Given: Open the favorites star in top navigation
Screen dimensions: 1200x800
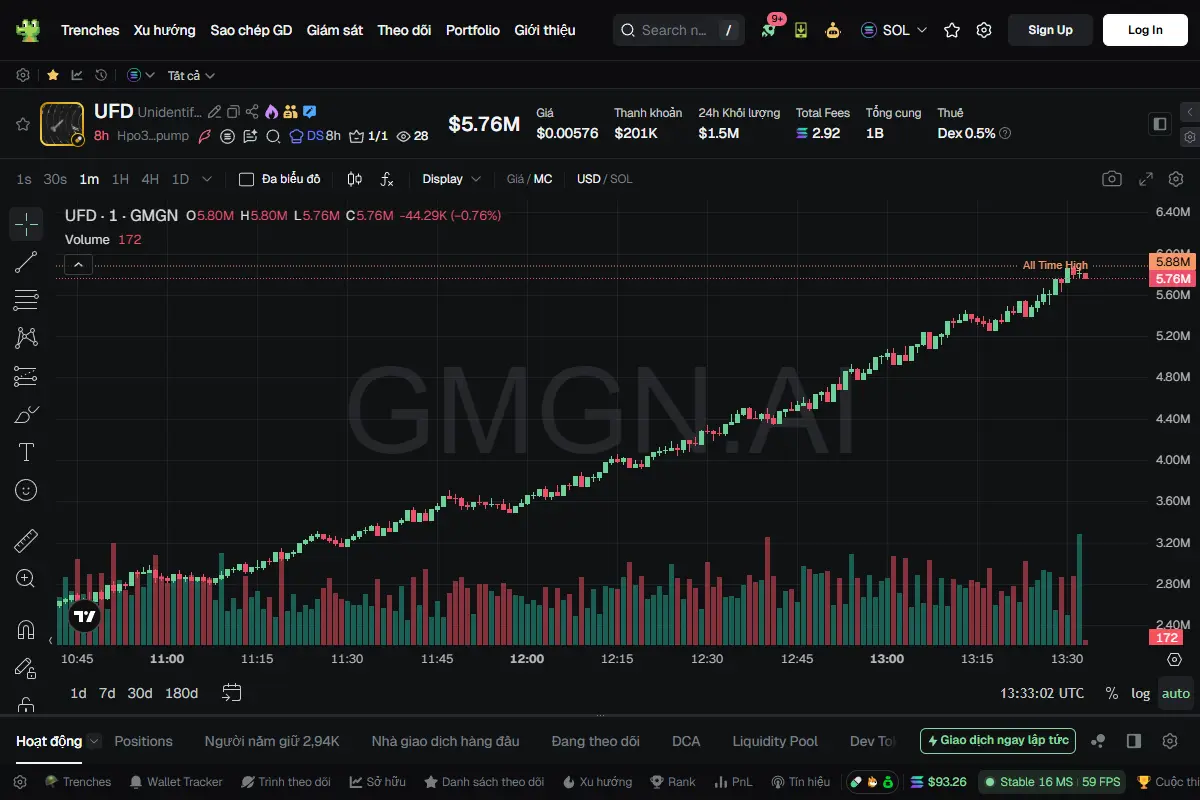Looking at the screenshot, I should point(952,30).
